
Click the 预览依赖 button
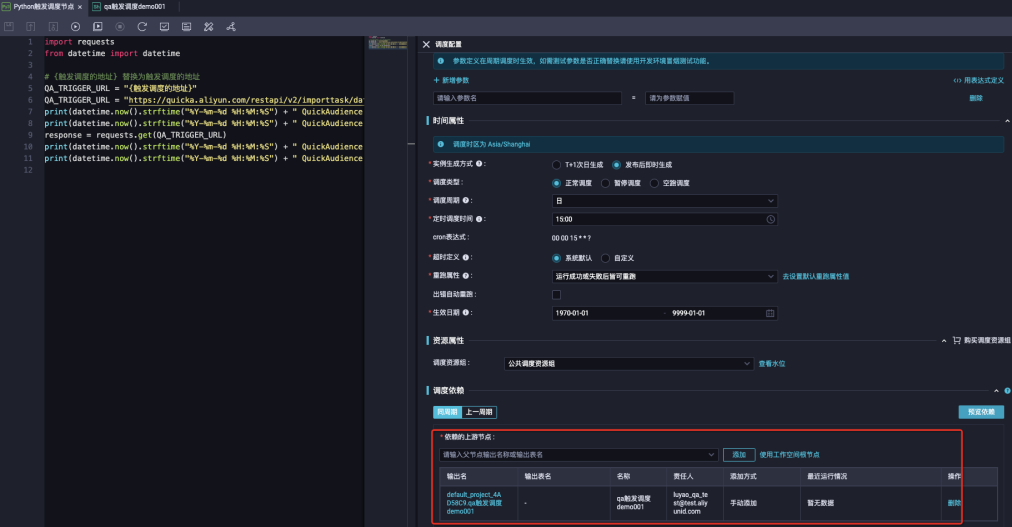[981, 412]
